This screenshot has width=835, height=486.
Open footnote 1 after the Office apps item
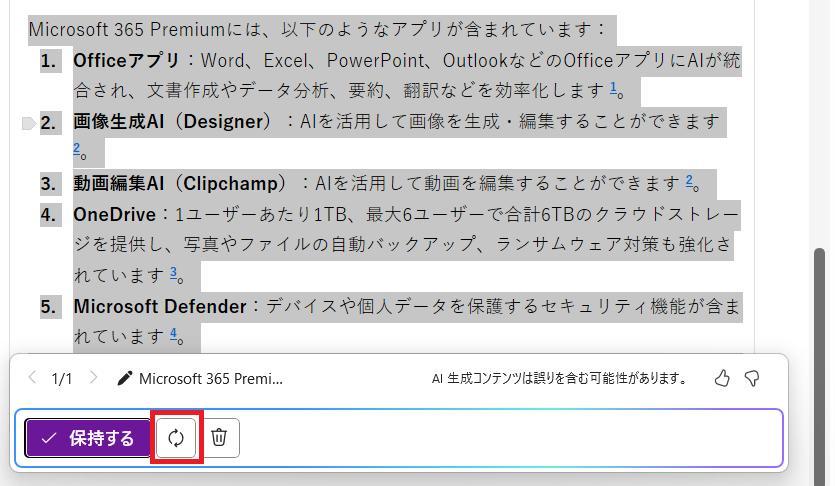pos(613,87)
